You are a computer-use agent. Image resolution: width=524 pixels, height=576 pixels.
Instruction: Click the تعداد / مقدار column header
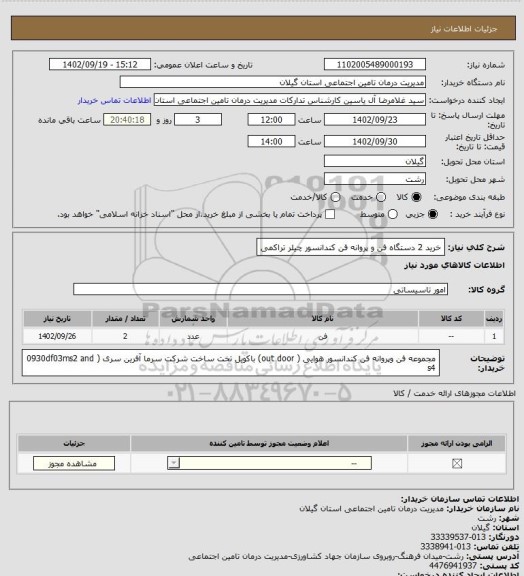pos(125,318)
